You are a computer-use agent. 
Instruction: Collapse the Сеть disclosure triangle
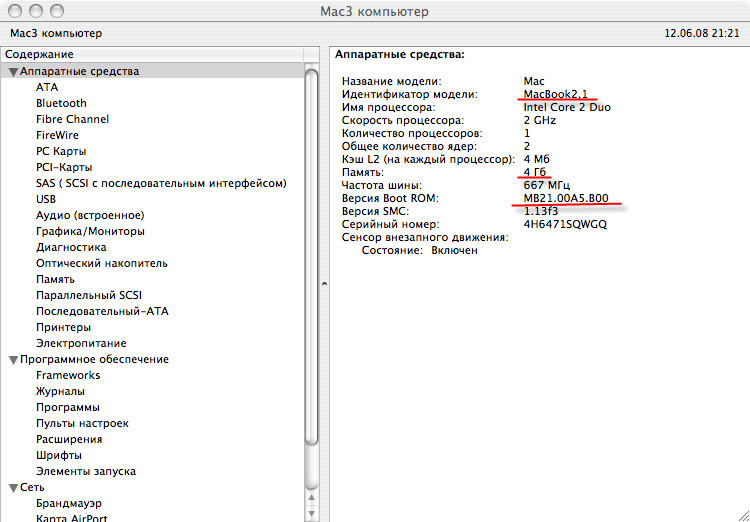13,488
